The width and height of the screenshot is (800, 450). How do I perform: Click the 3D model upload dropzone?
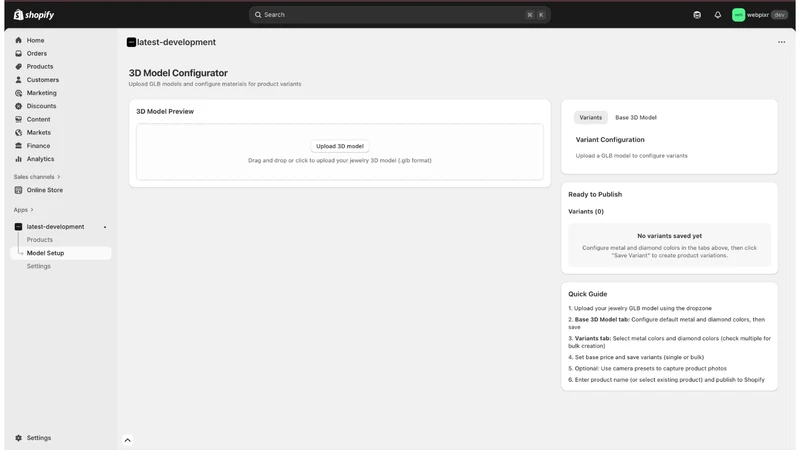pyautogui.click(x=340, y=152)
